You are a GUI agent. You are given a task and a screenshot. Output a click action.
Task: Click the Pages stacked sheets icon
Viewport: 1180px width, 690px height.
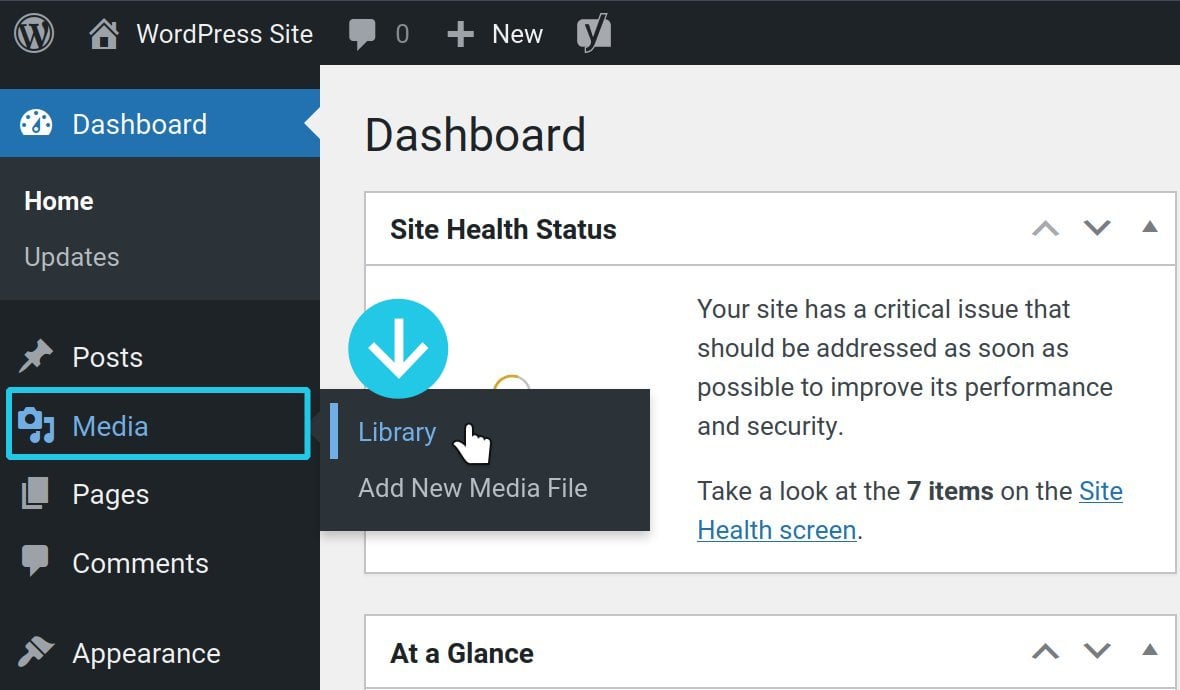37,494
